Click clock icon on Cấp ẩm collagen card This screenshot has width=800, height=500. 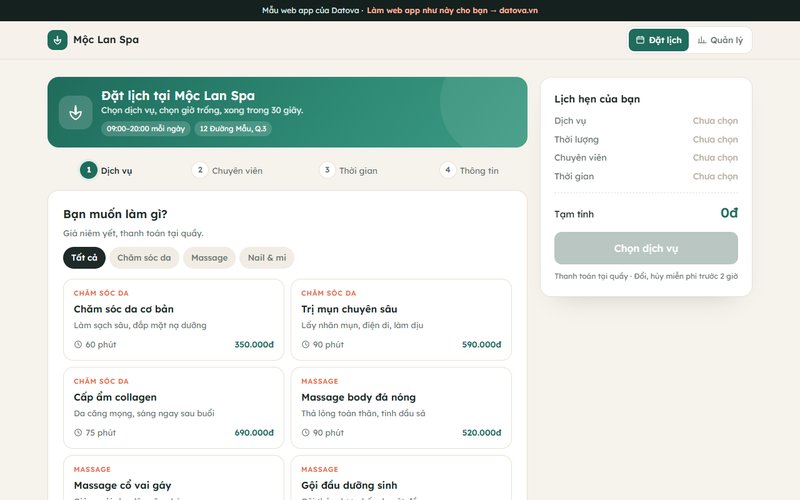tap(78, 433)
